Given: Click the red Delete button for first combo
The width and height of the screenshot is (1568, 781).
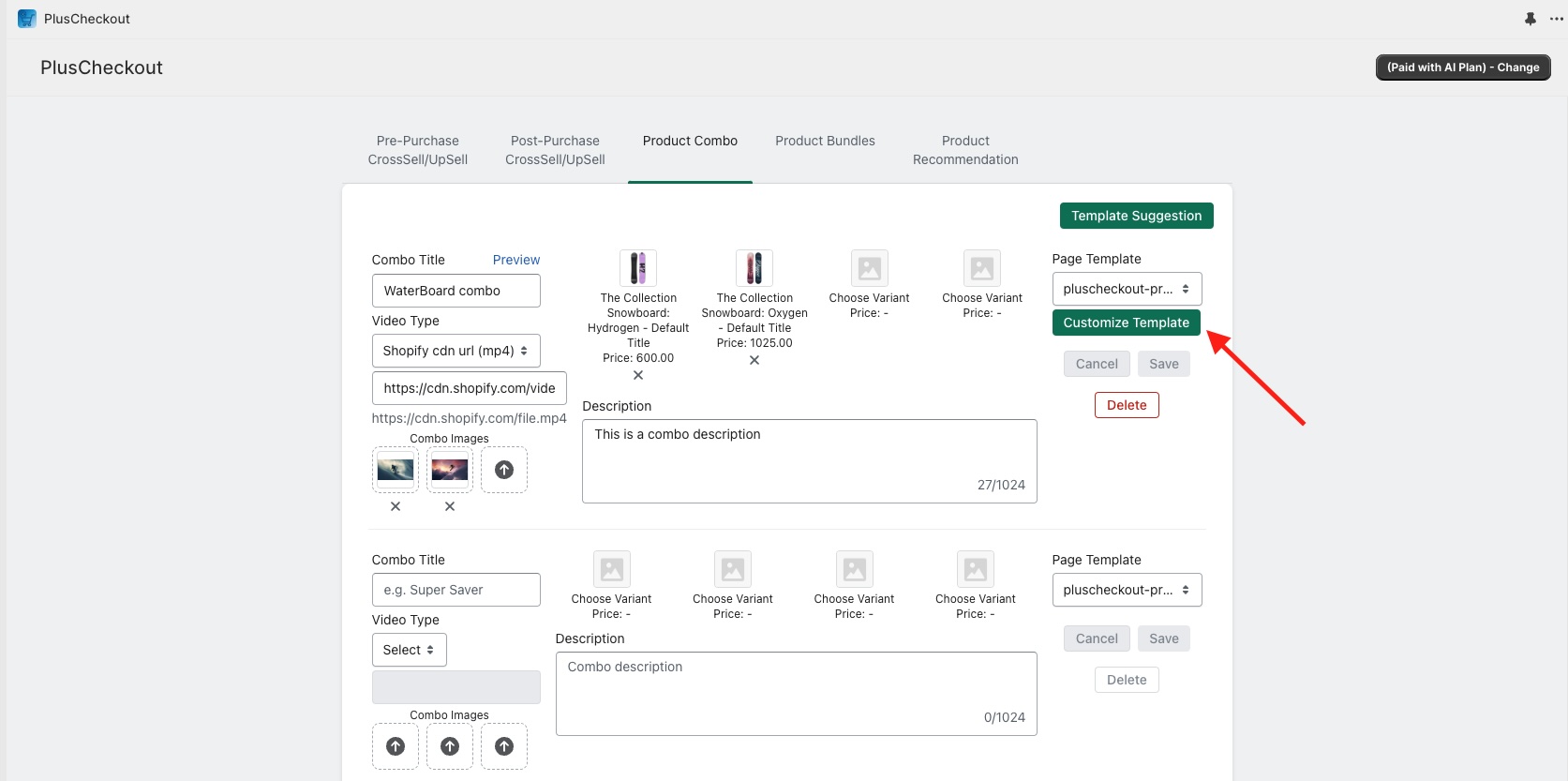Looking at the screenshot, I should (x=1127, y=405).
